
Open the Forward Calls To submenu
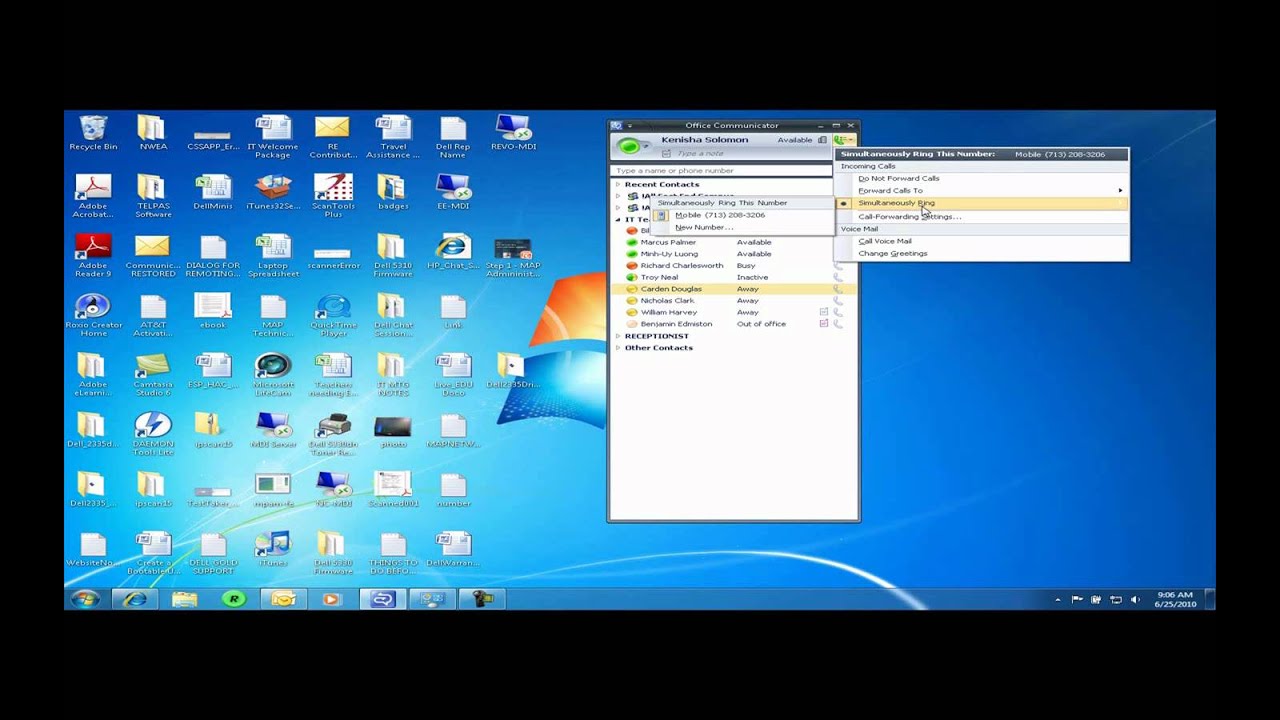pyautogui.click(x=890, y=190)
